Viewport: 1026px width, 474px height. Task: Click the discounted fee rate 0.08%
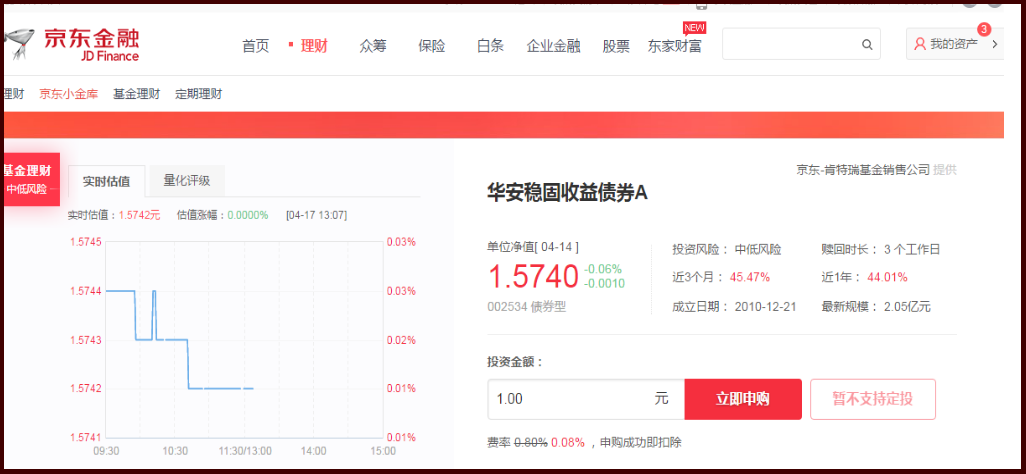pyautogui.click(x=568, y=442)
